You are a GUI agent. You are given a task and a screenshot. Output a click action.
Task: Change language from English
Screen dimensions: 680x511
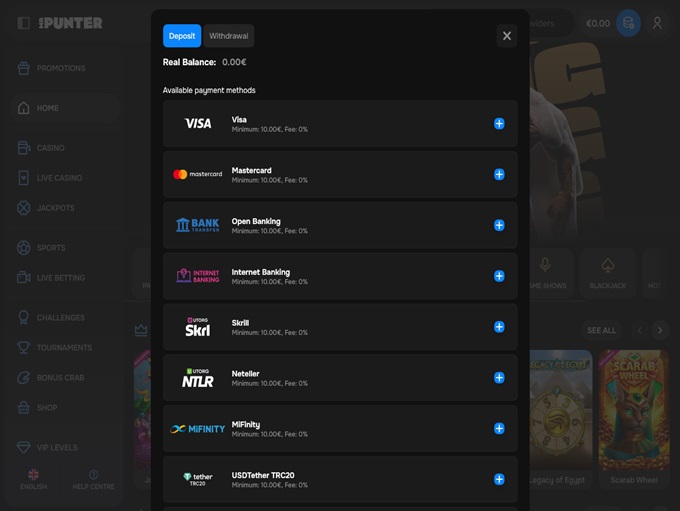33,480
